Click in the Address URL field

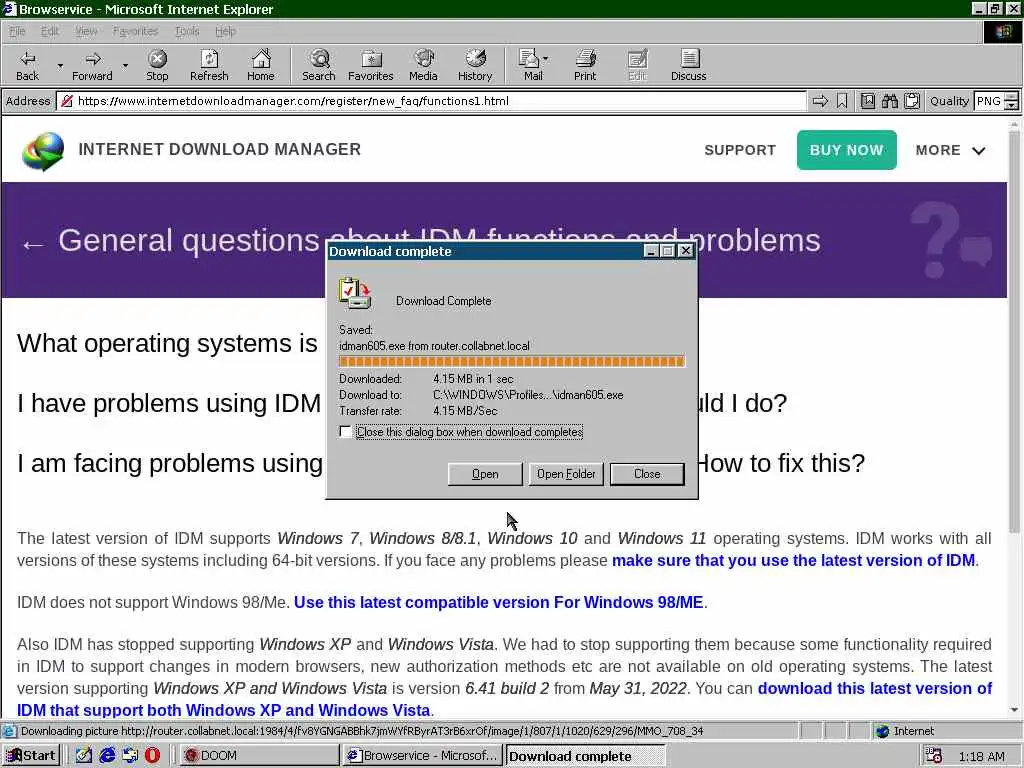[x=432, y=101]
